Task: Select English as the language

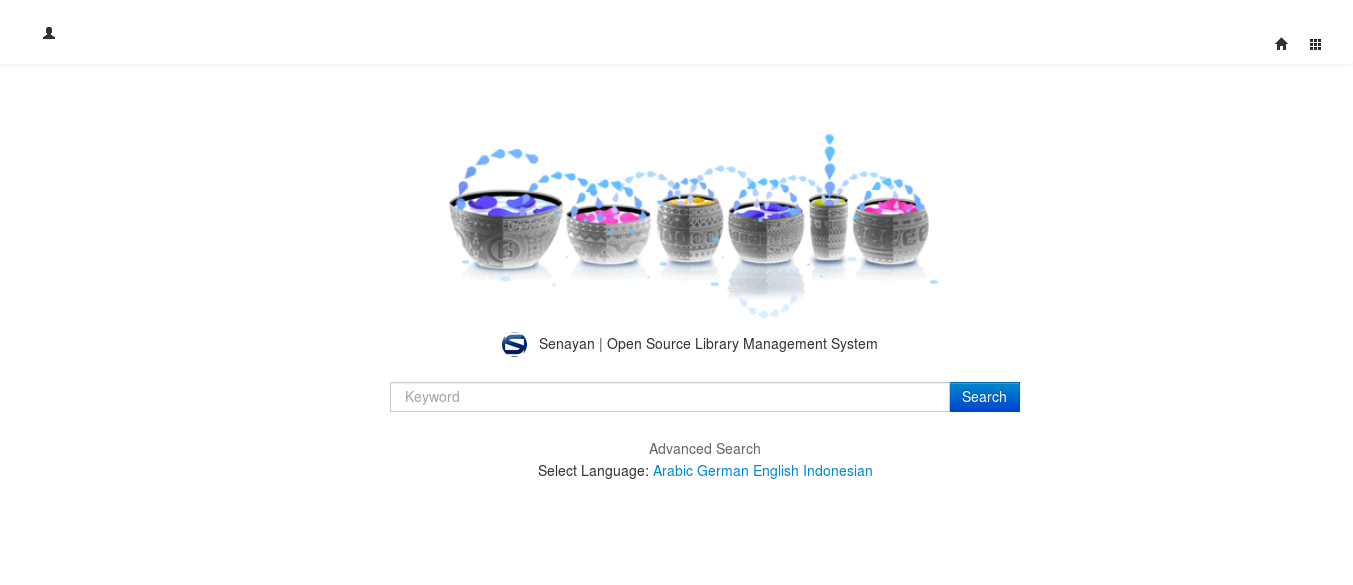Action: point(775,471)
